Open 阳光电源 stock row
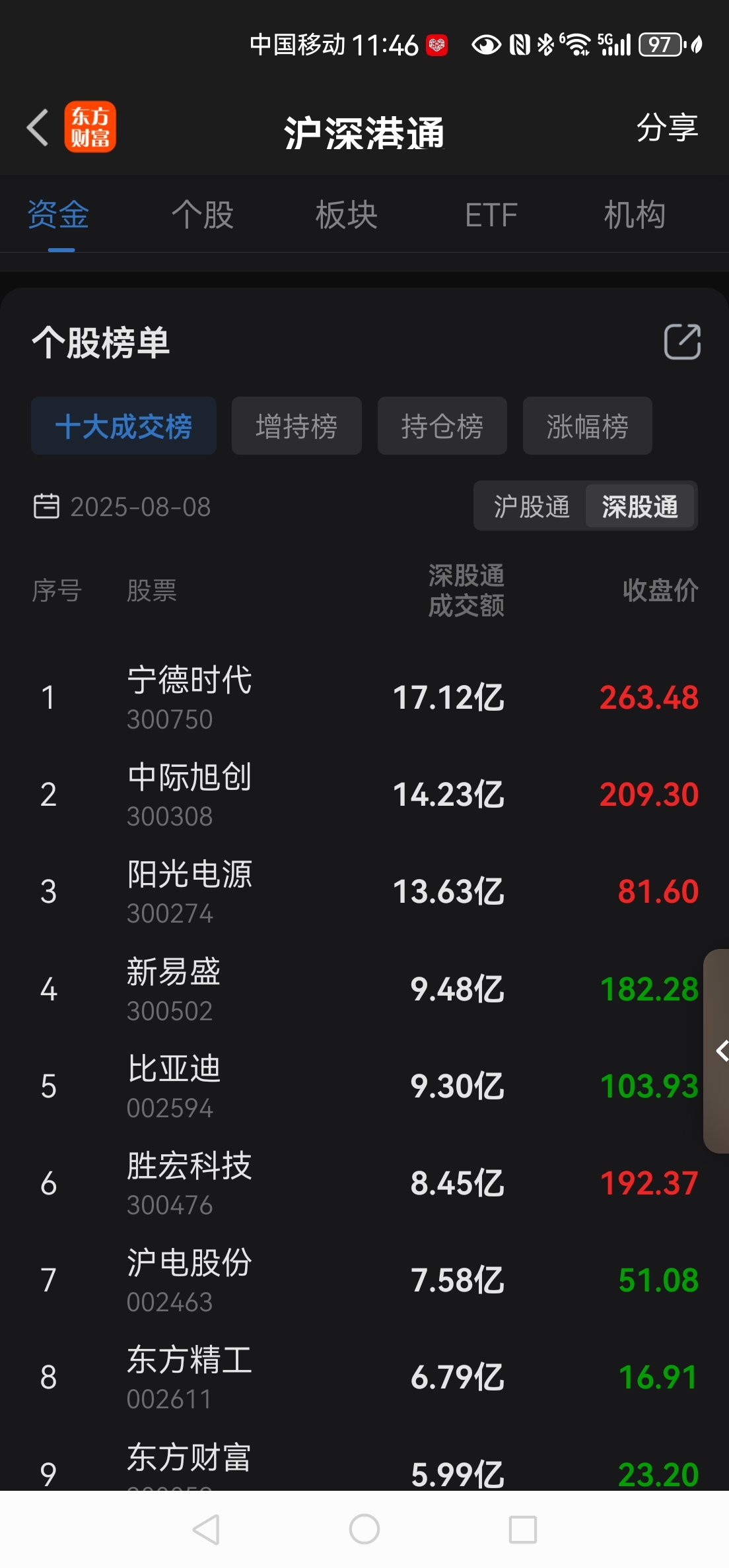 point(364,892)
